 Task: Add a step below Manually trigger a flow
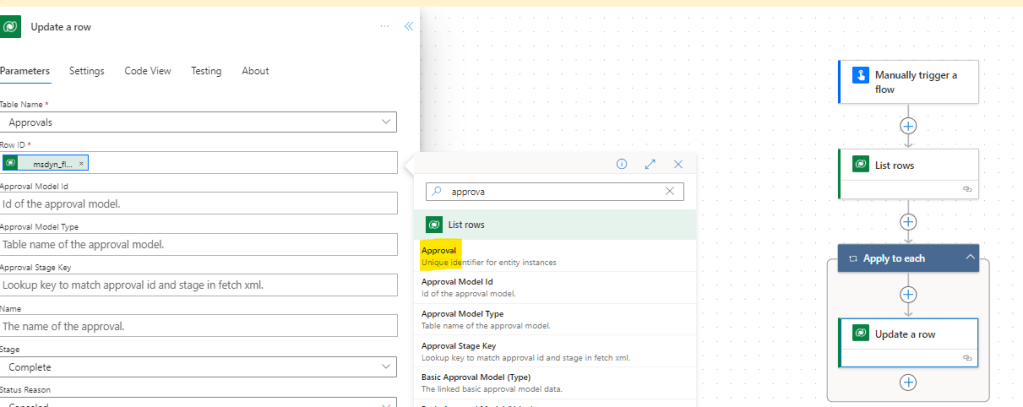pos(908,126)
